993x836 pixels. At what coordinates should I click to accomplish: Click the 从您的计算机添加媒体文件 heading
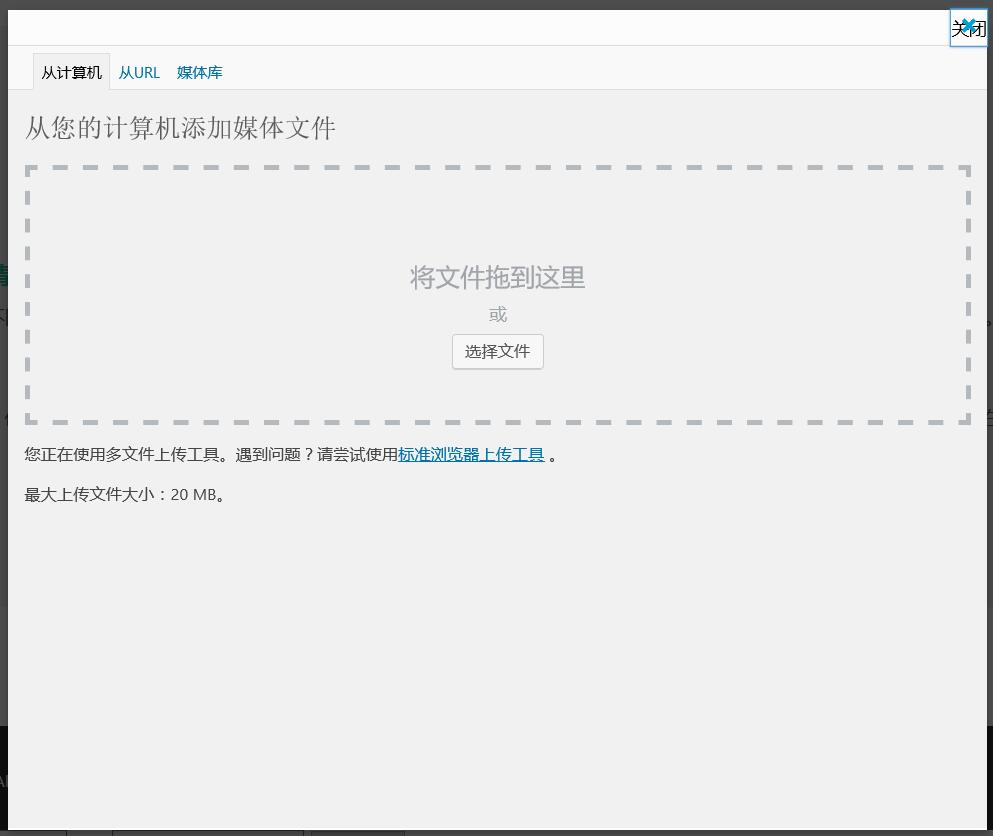(x=180, y=128)
